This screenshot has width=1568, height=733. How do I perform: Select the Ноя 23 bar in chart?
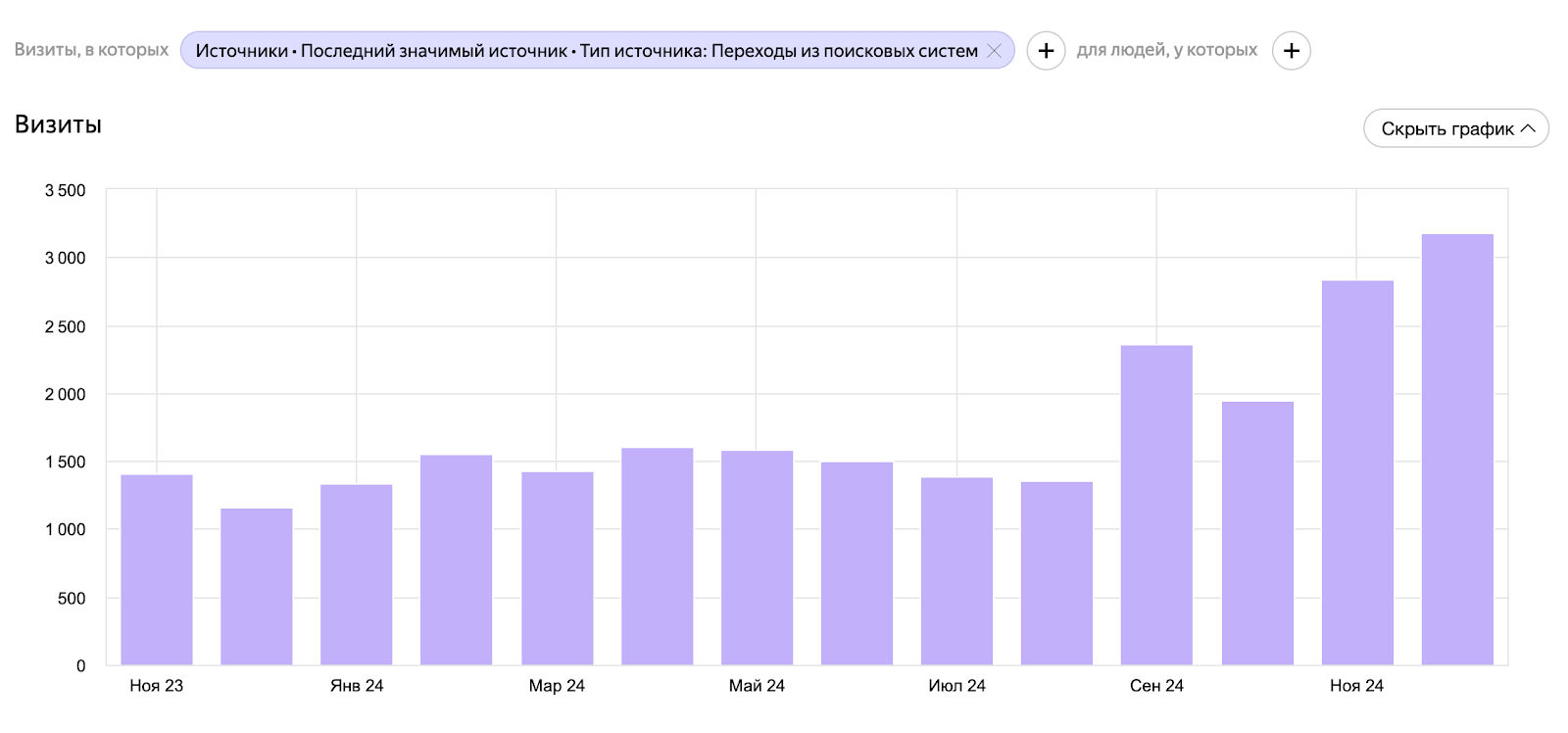(x=157, y=569)
